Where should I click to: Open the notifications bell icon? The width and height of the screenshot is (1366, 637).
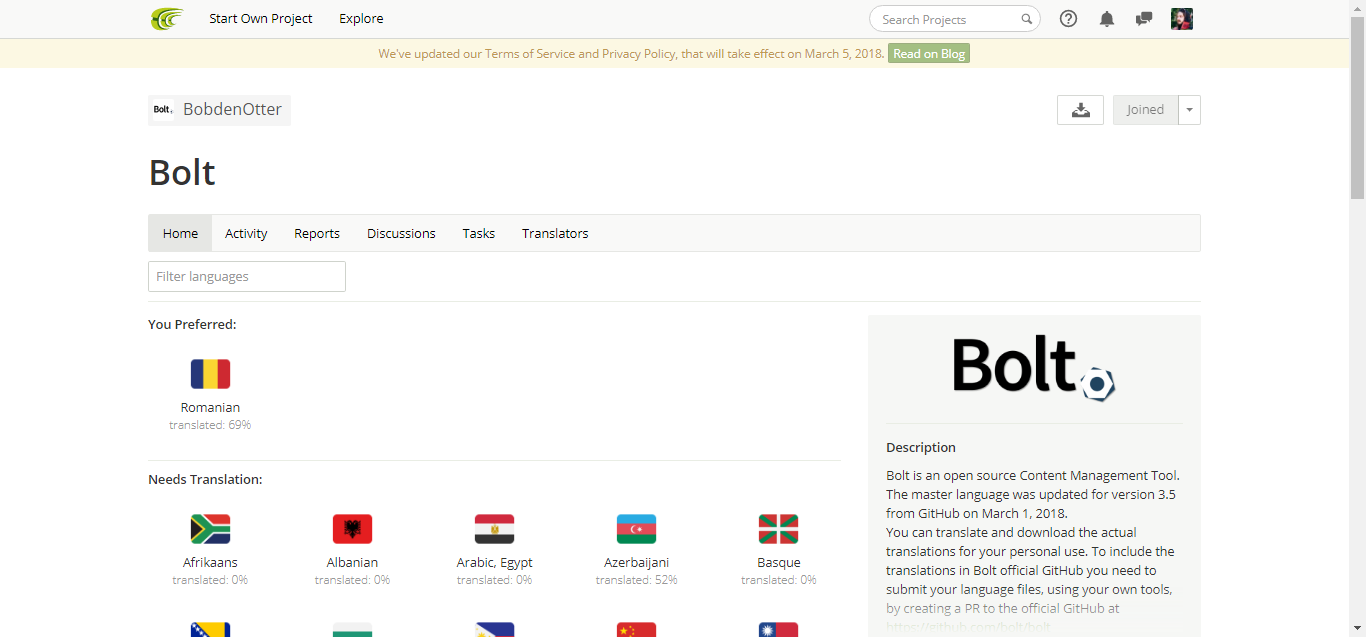(1107, 19)
